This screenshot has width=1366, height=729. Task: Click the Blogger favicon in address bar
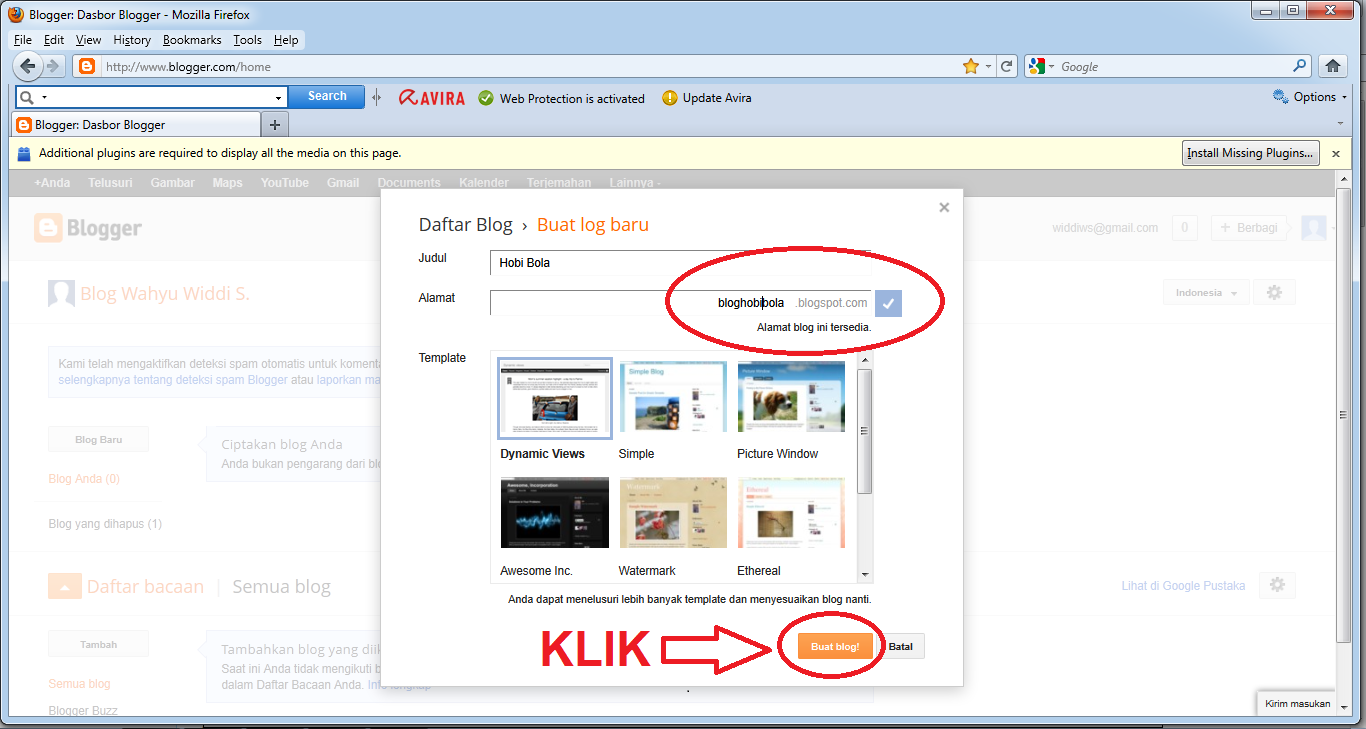(x=87, y=67)
